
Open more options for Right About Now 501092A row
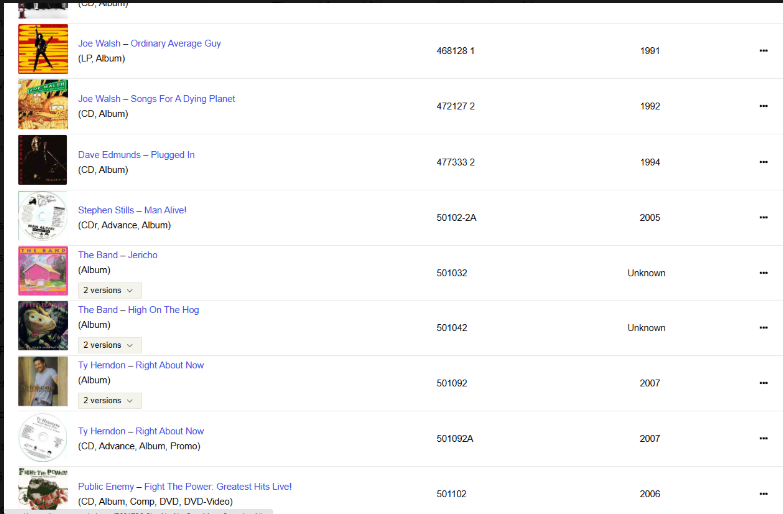[x=763, y=439]
